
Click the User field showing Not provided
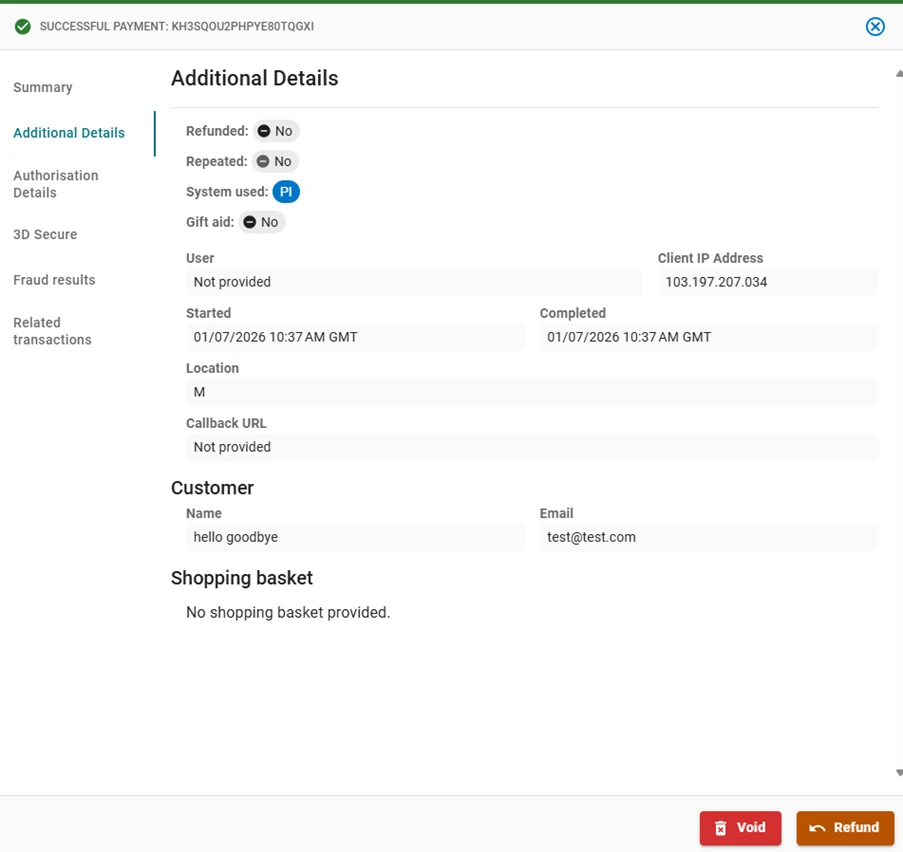(x=413, y=282)
